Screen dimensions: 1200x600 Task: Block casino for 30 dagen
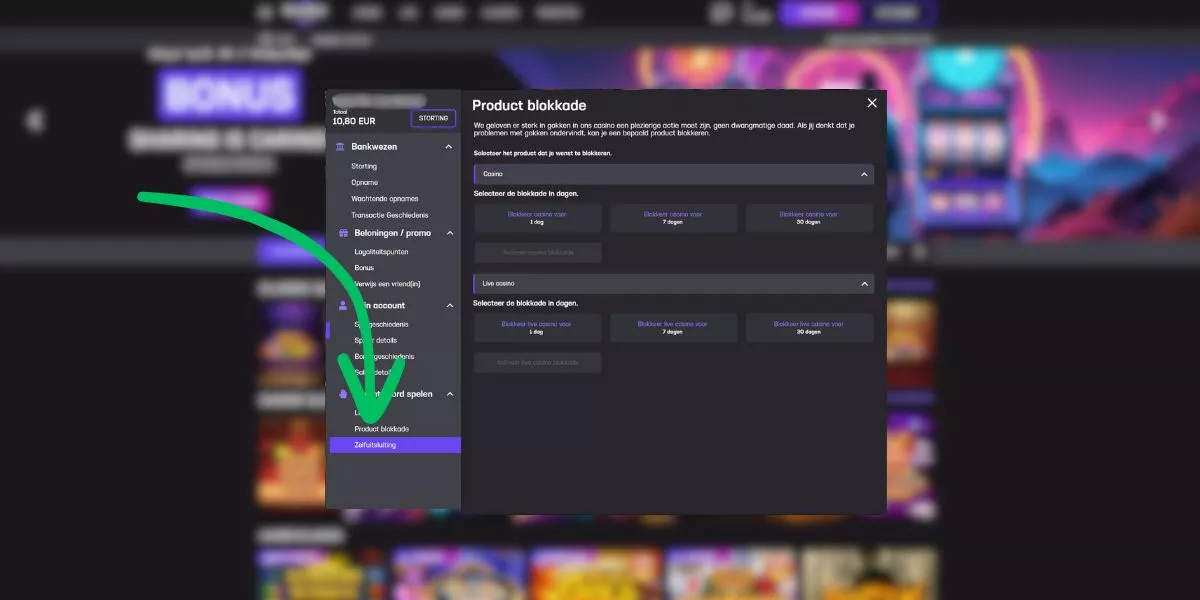(x=810, y=218)
